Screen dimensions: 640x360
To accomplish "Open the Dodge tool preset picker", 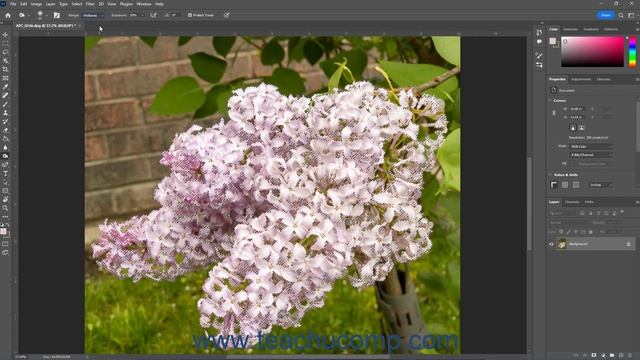I will pyautogui.click(x=24, y=15).
